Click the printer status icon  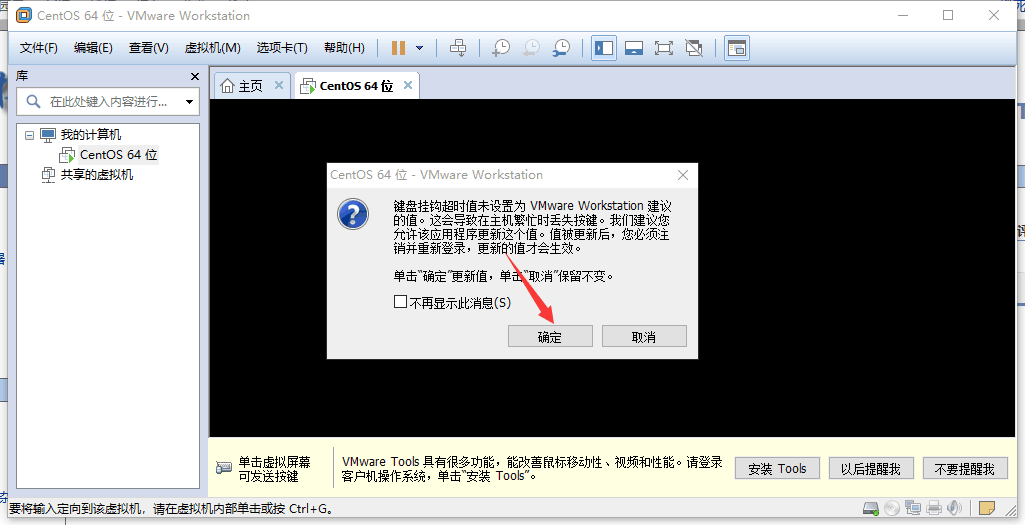tap(934, 508)
